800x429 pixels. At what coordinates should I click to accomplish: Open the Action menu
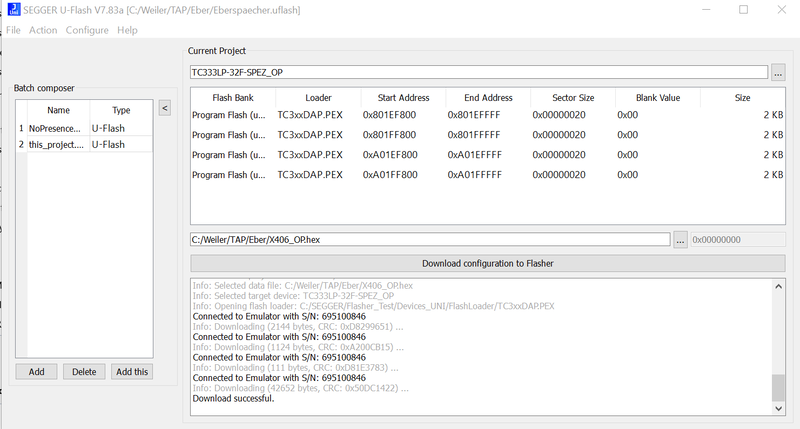click(x=43, y=30)
